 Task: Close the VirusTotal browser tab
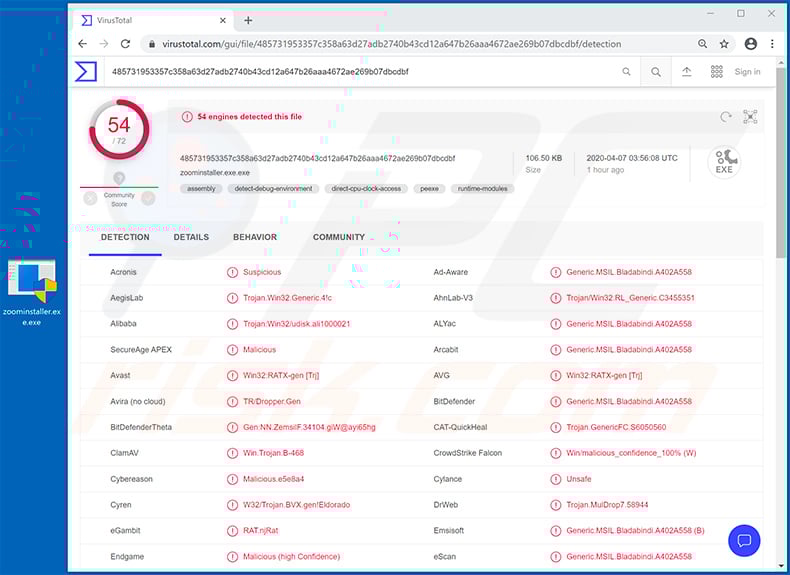(x=223, y=20)
